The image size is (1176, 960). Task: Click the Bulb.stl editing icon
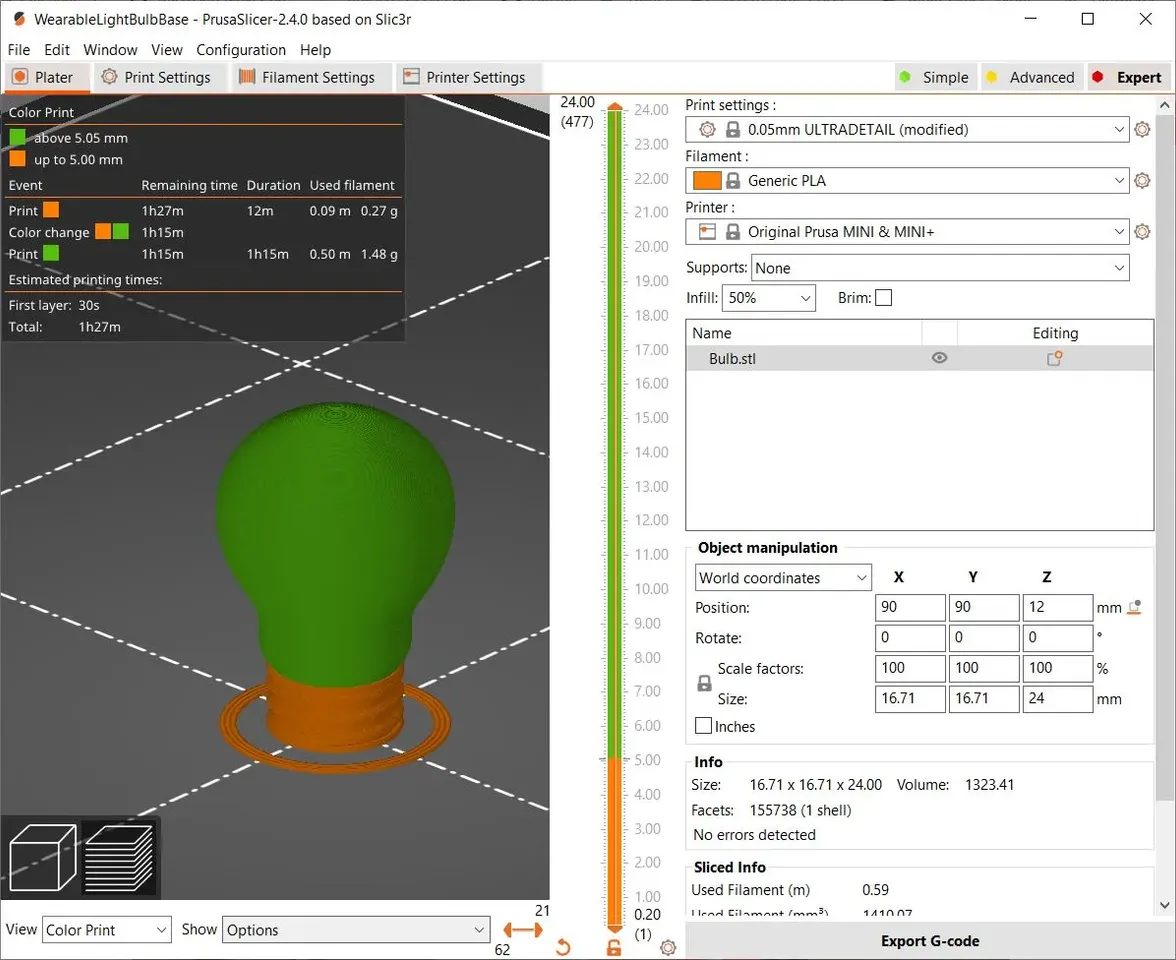tap(1054, 358)
